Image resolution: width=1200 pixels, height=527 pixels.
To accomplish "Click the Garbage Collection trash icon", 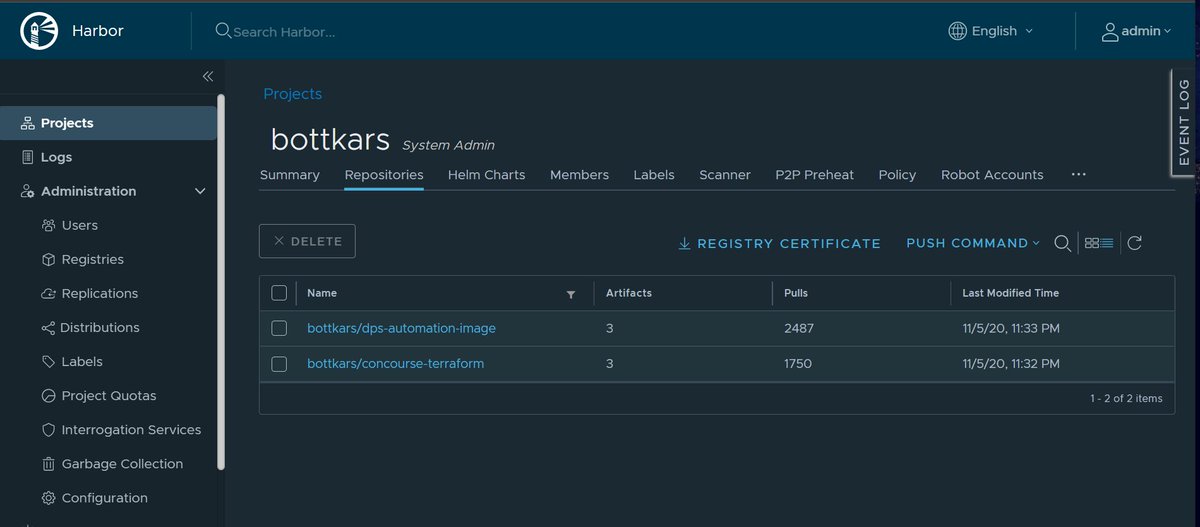I will click(x=48, y=463).
